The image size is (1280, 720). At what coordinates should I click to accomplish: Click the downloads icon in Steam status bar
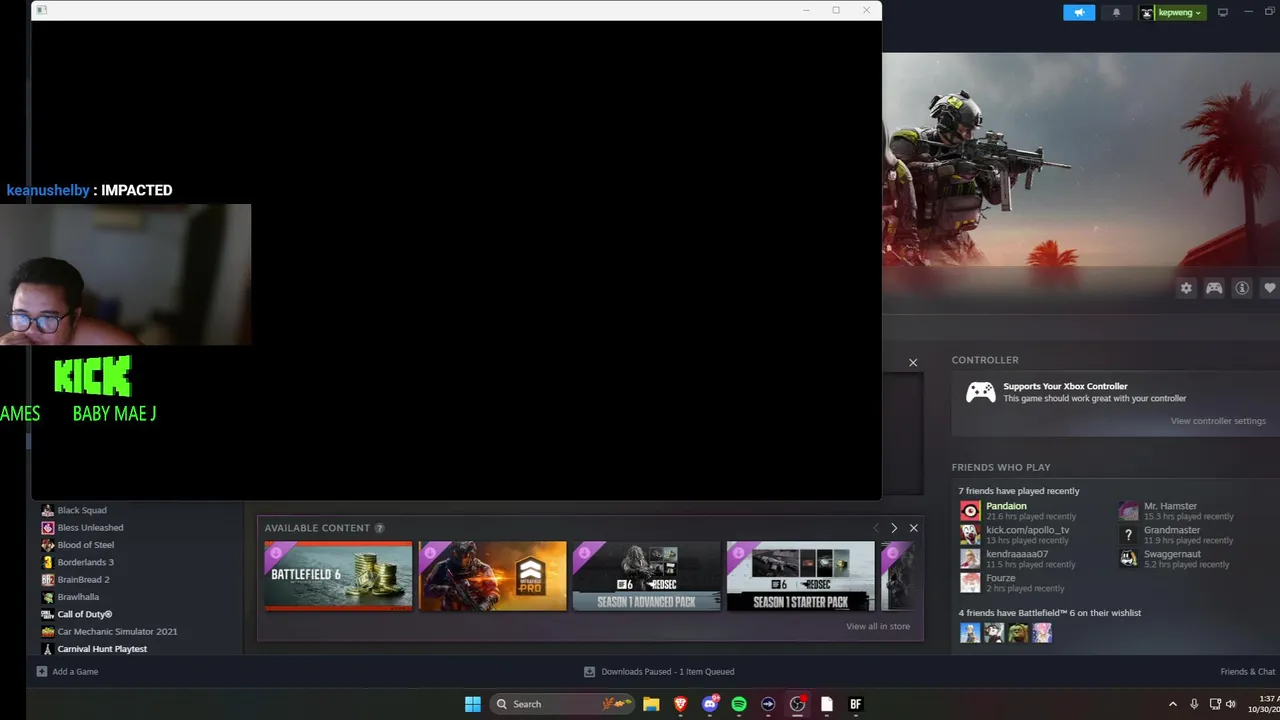pyautogui.click(x=589, y=671)
